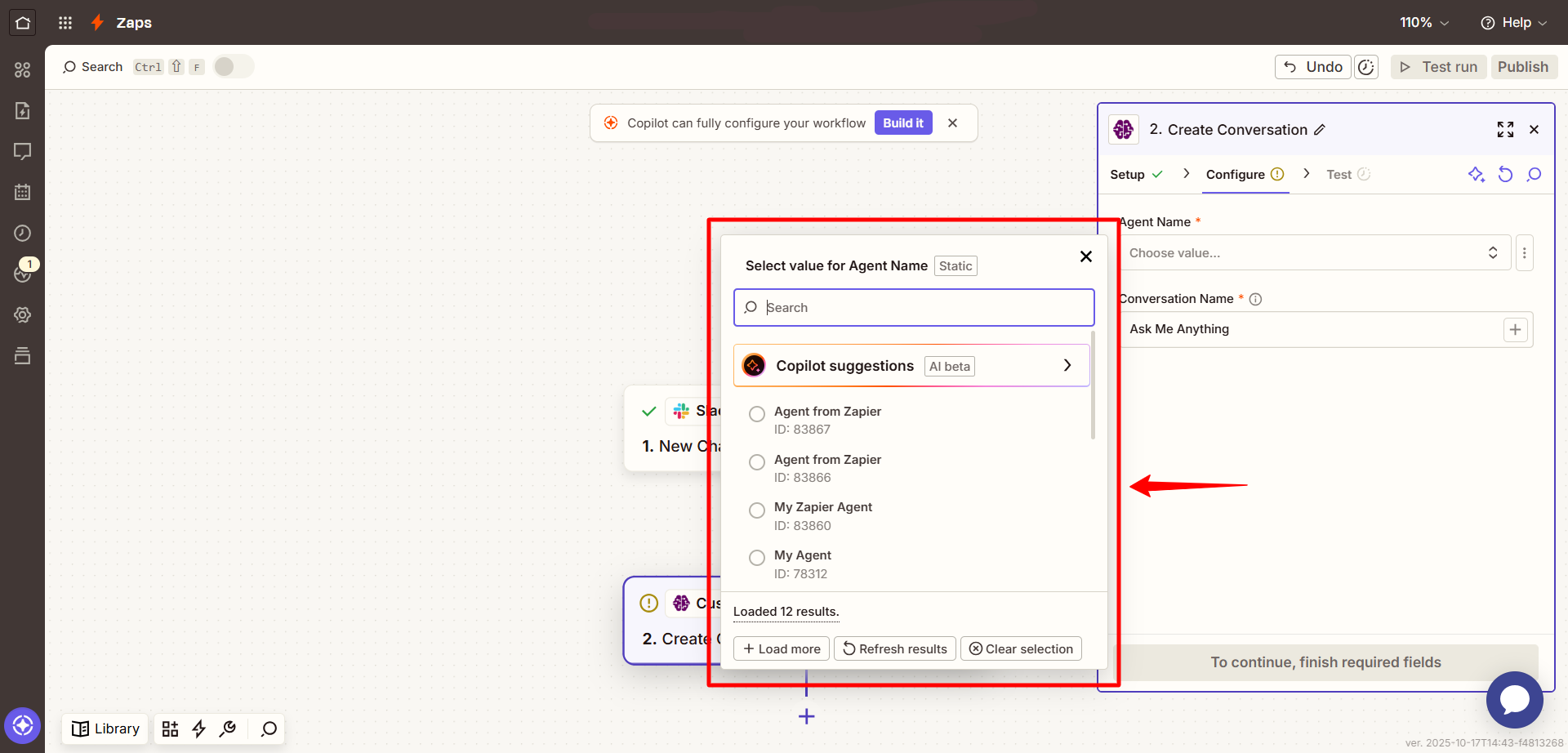This screenshot has height=753, width=1568.
Task: Click the search magnifier icon in panel
Action: coord(1534,174)
